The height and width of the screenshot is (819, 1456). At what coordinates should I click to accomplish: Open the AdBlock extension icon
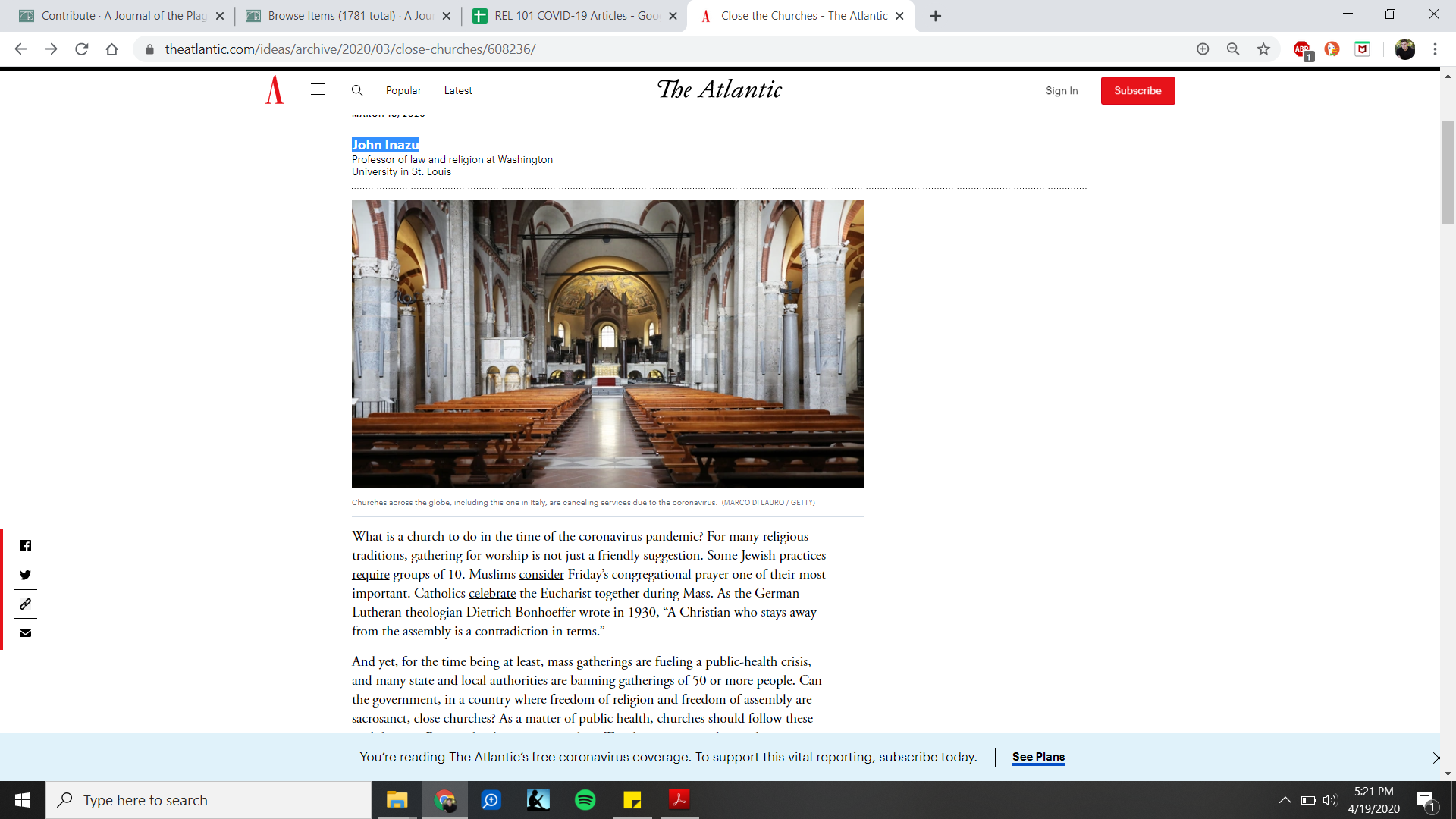click(1302, 49)
